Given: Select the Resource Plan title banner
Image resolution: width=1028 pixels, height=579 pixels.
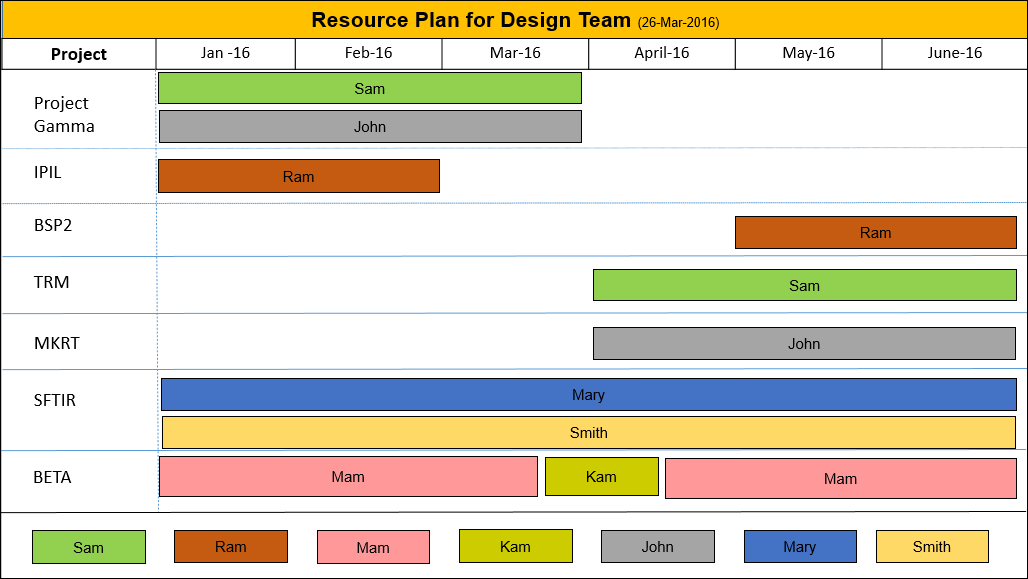Looking at the screenshot, I should (514, 20).
